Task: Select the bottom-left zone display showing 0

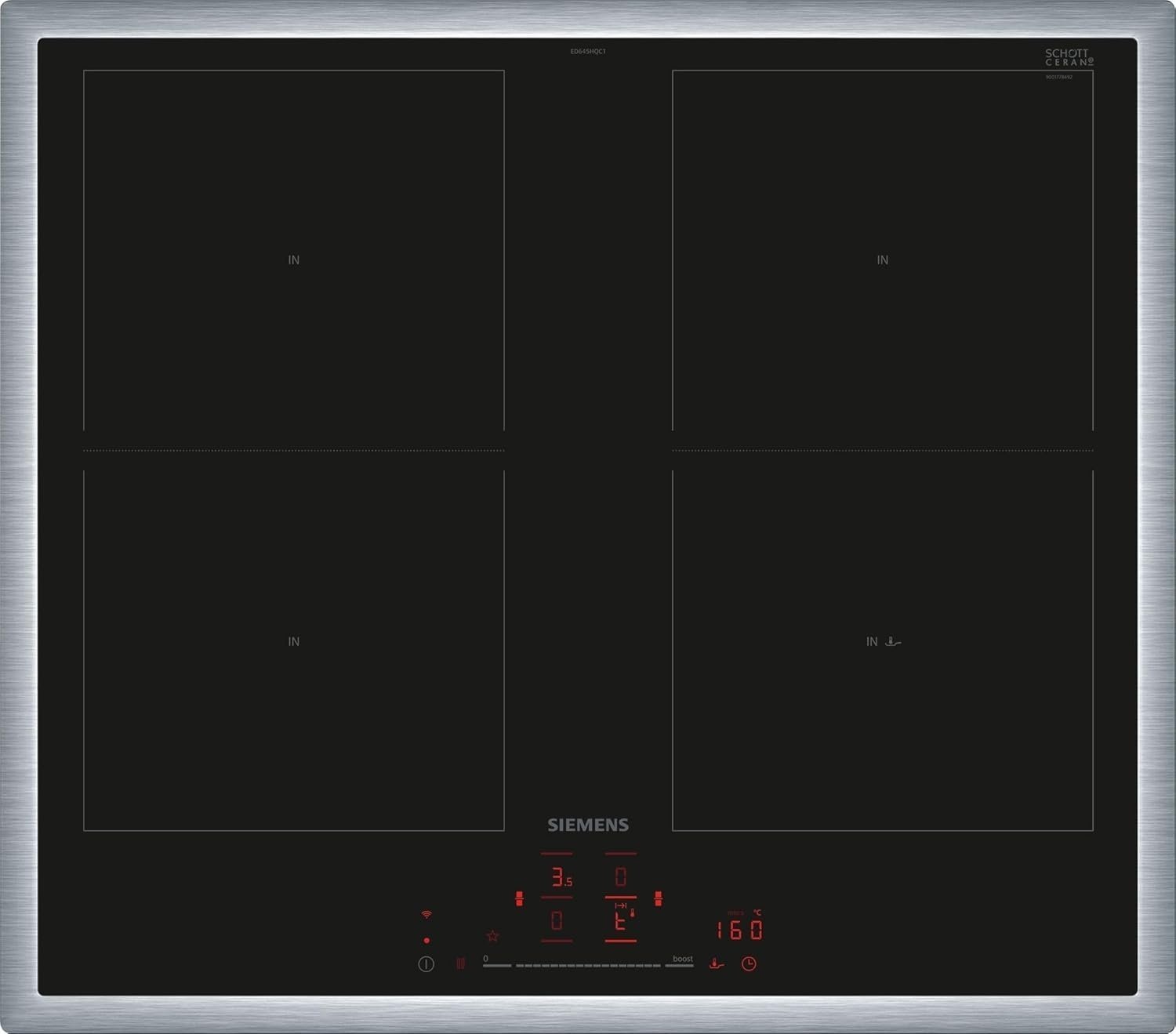Action: 557,921
